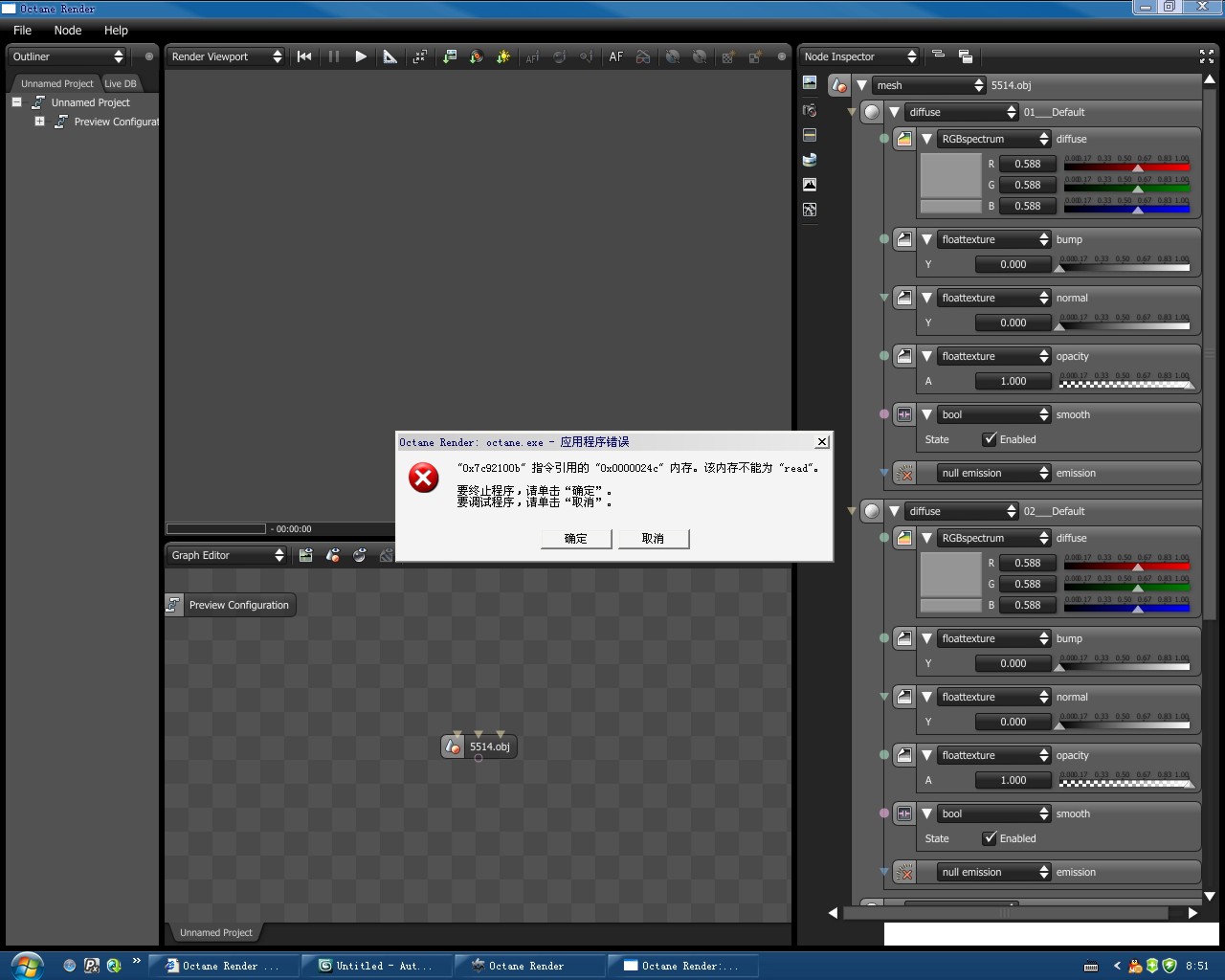Image resolution: width=1225 pixels, height=980 pixels.
Task: Click 取消 to debug the program
Action: click(x=653, y=539)
